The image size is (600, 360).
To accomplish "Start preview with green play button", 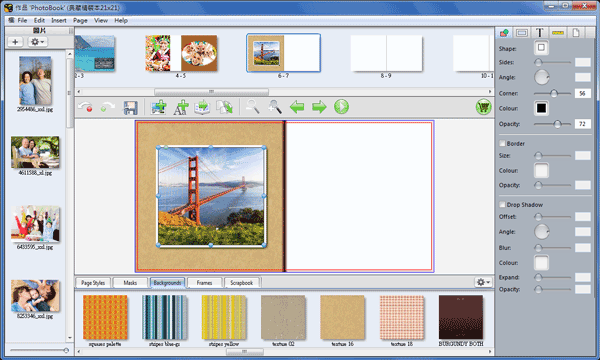I will click(341, 107).
